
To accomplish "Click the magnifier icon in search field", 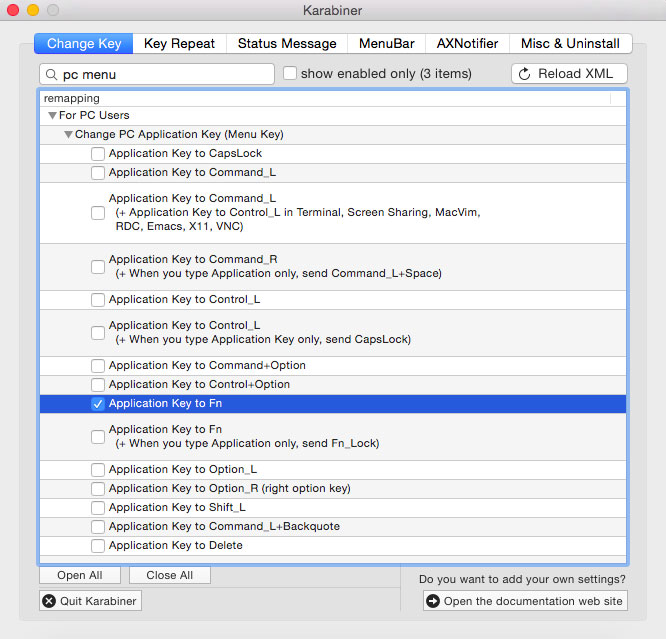I will (x=51, y=75).
